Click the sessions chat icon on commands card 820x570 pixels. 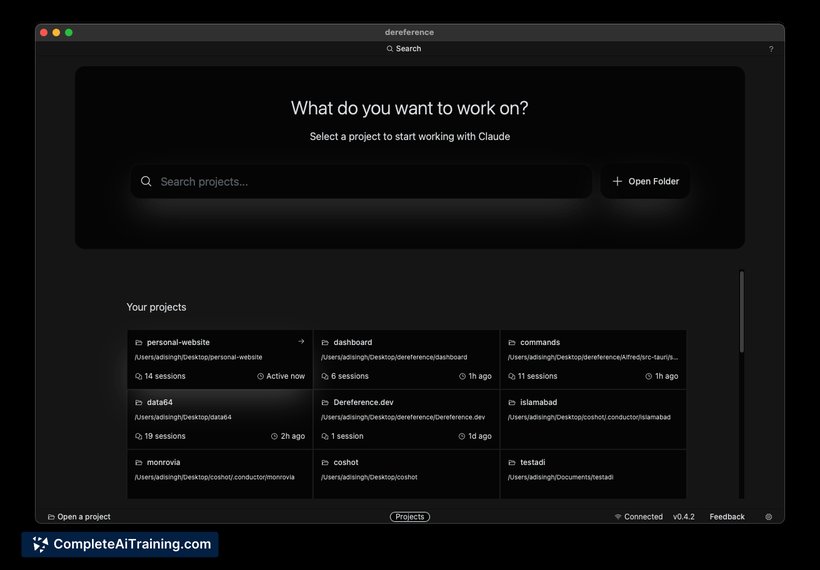(511, 377)
